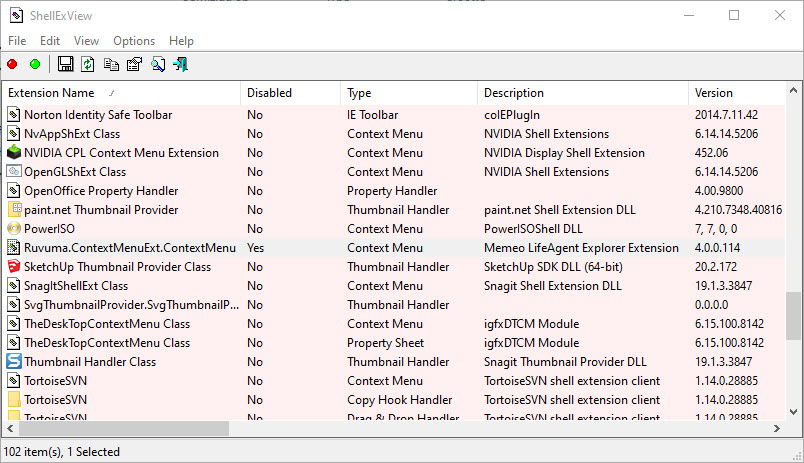Click the 'Copy Hook Handler' type cell
This screenshot has height=463, width=804.
click(399, 399)
